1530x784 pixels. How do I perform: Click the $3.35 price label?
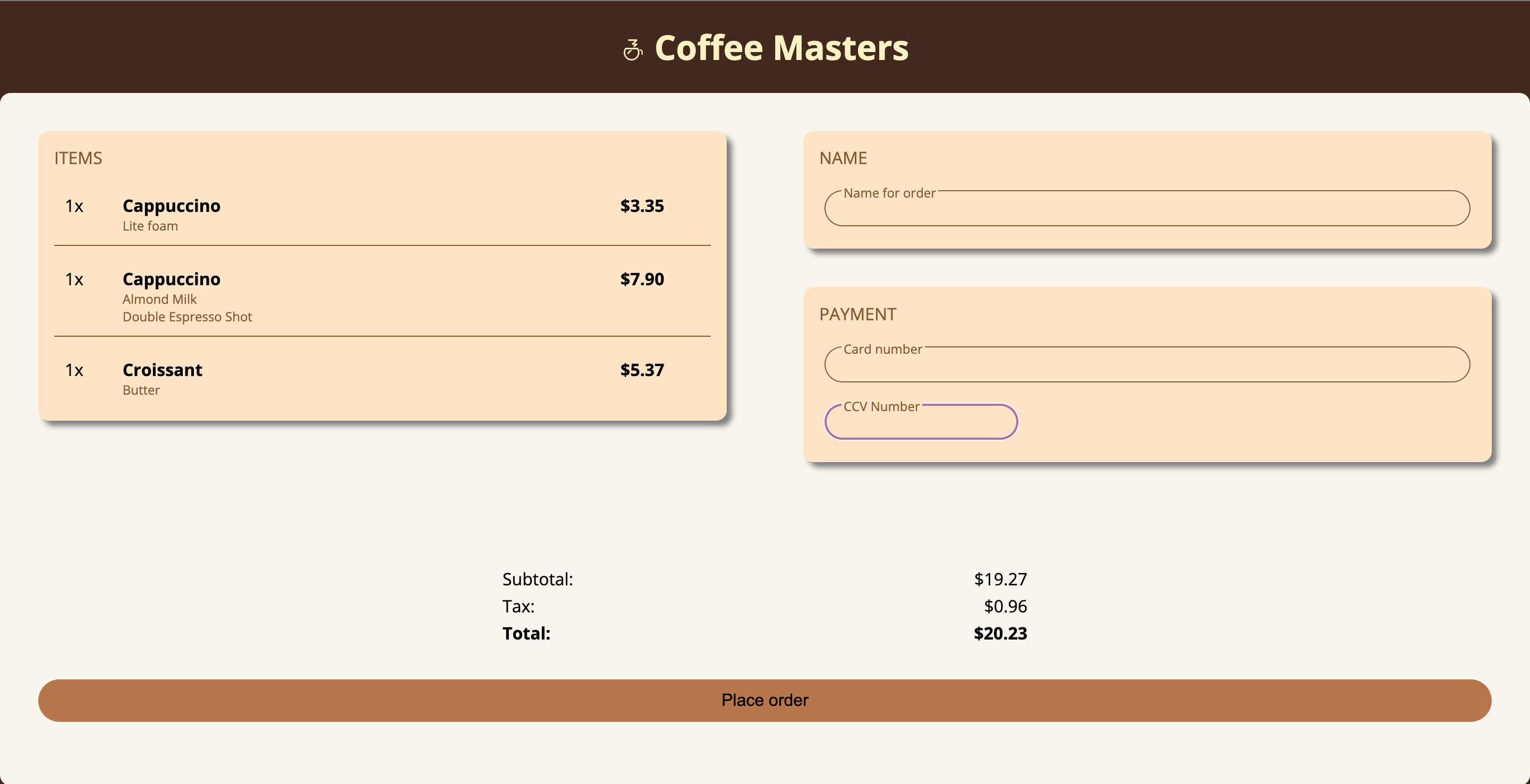(x=642, y=206)
